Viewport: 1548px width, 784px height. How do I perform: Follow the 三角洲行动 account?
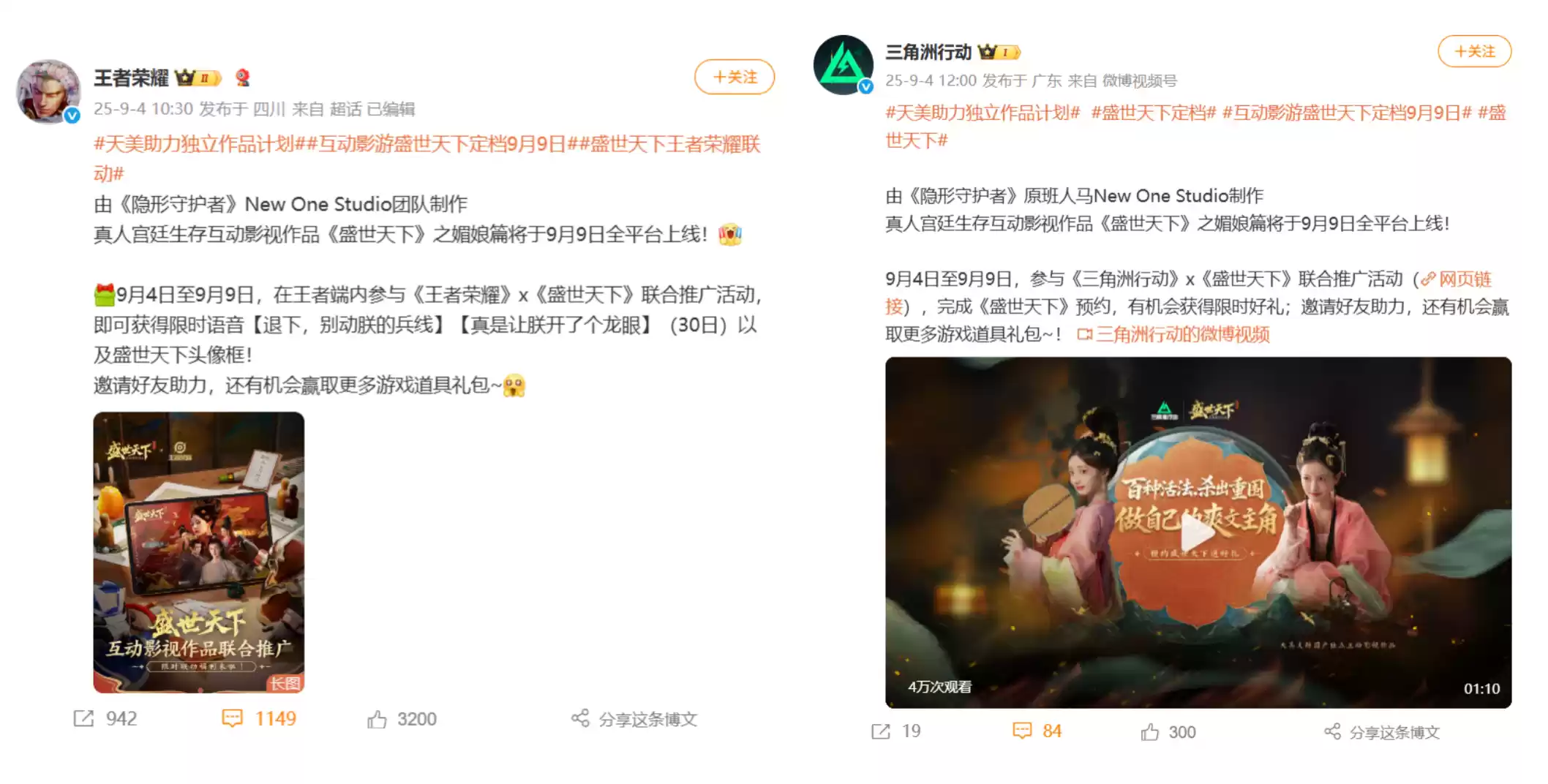(x=1474, y=51)
